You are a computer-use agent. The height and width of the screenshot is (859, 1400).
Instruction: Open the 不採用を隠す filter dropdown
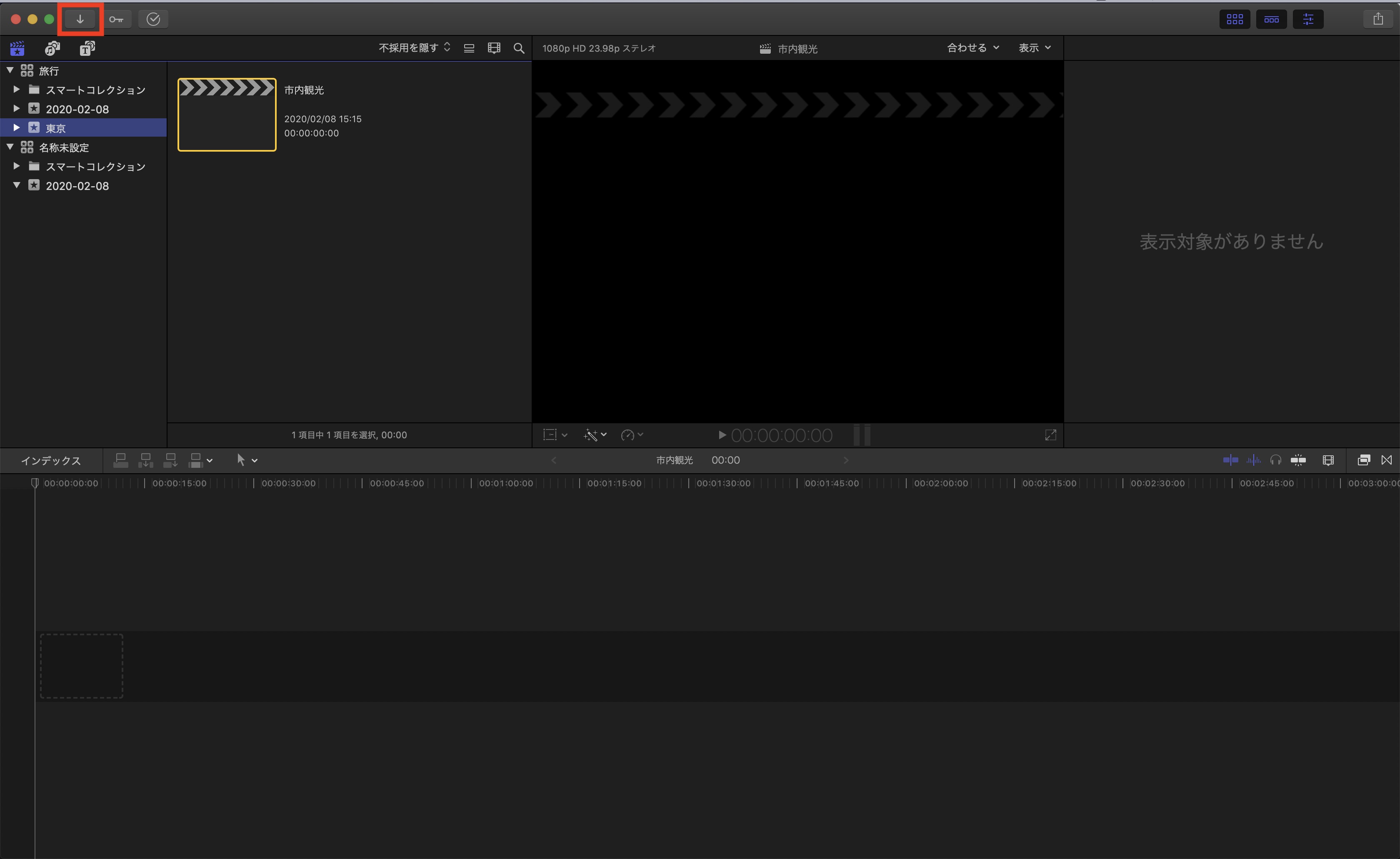tap(414, 48)
